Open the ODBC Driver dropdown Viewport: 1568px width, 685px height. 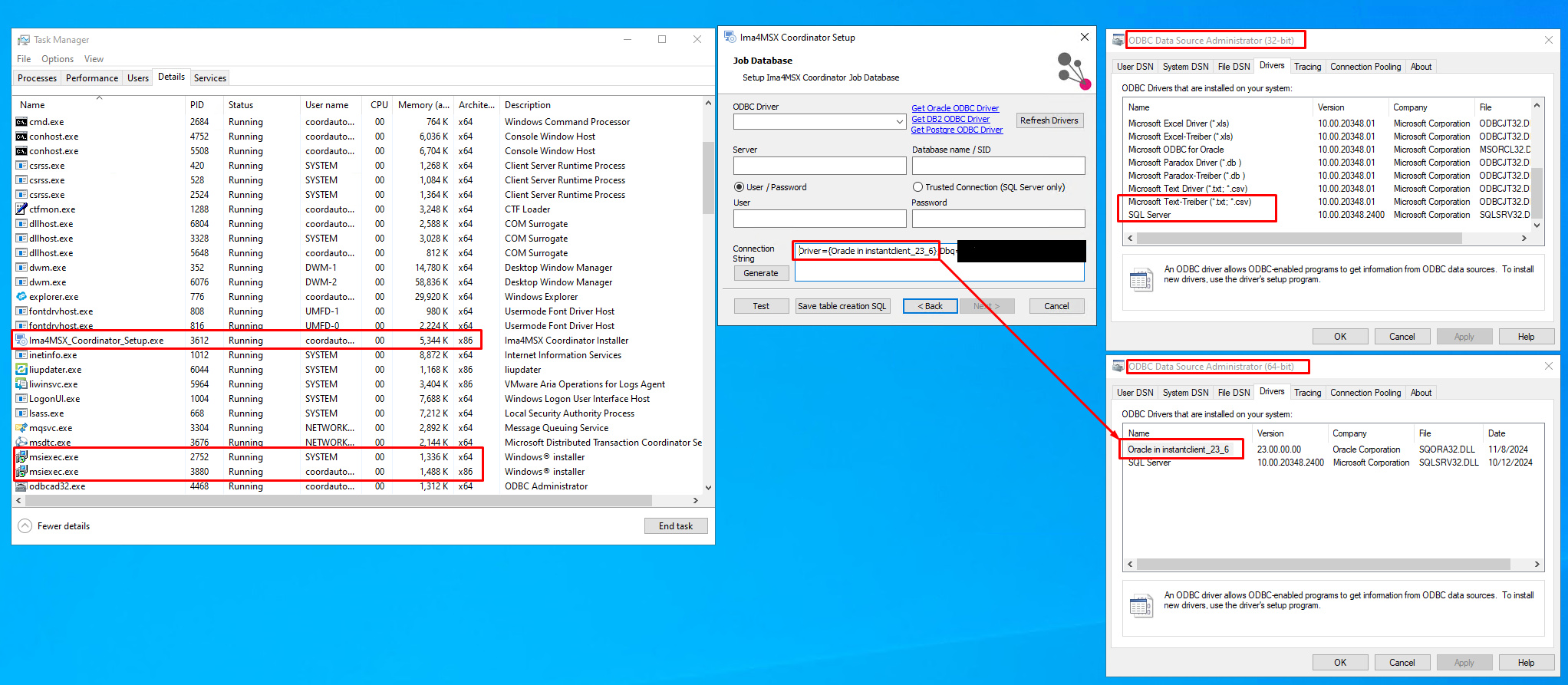click(899, 122)
